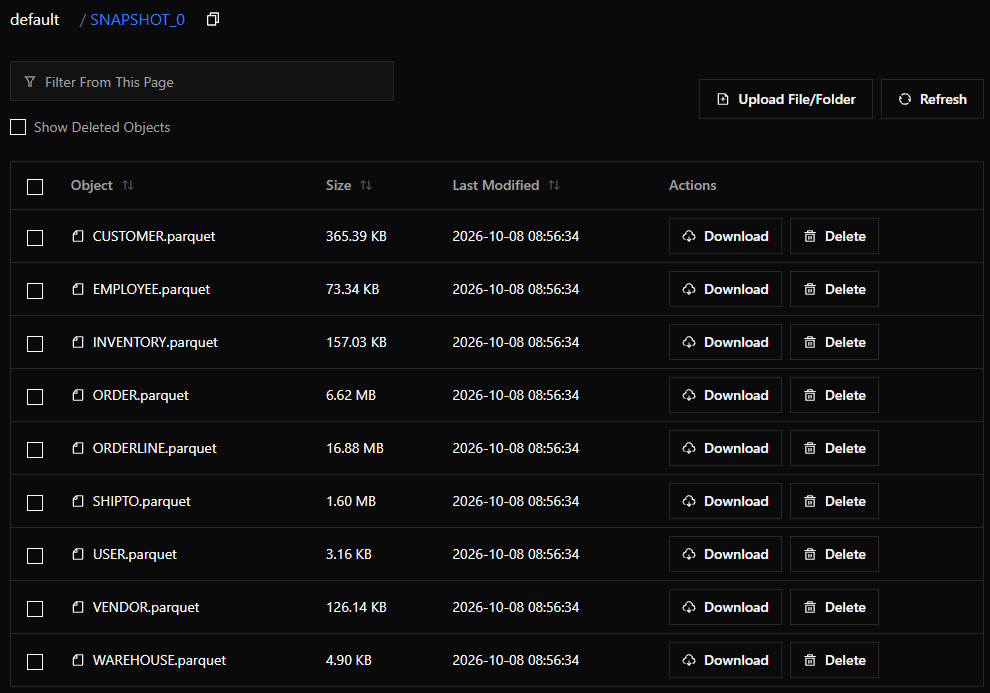Click the file icon beside INVENTORY.parquet
The width and height of the screenshot is (990, 693).
(78, 342)
